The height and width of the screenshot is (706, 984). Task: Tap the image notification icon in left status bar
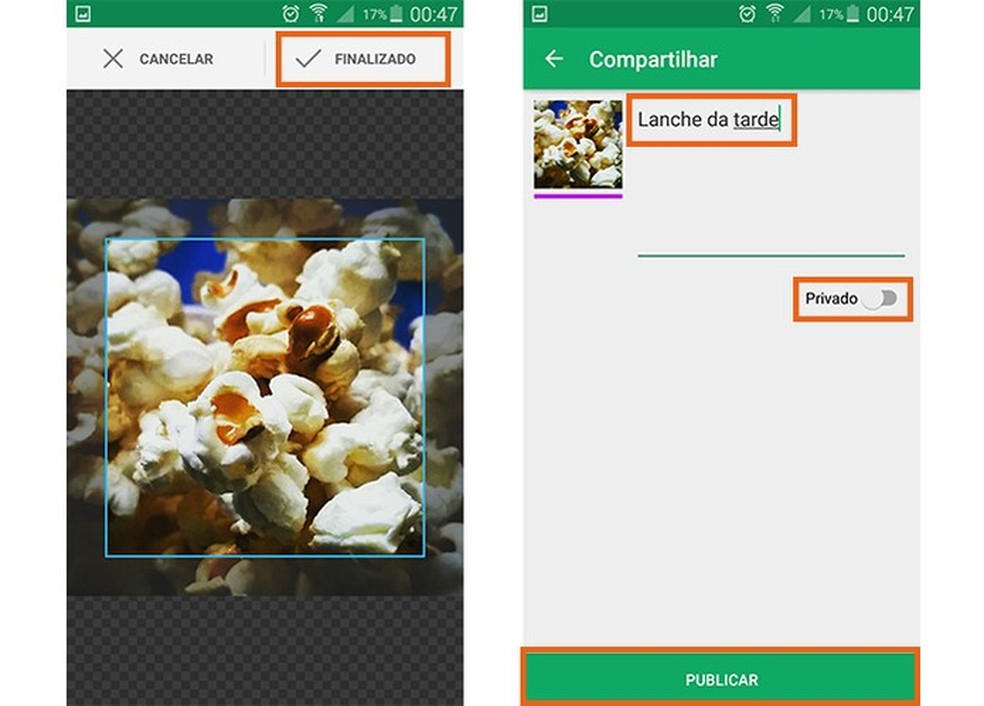click(x=83, y=13)
